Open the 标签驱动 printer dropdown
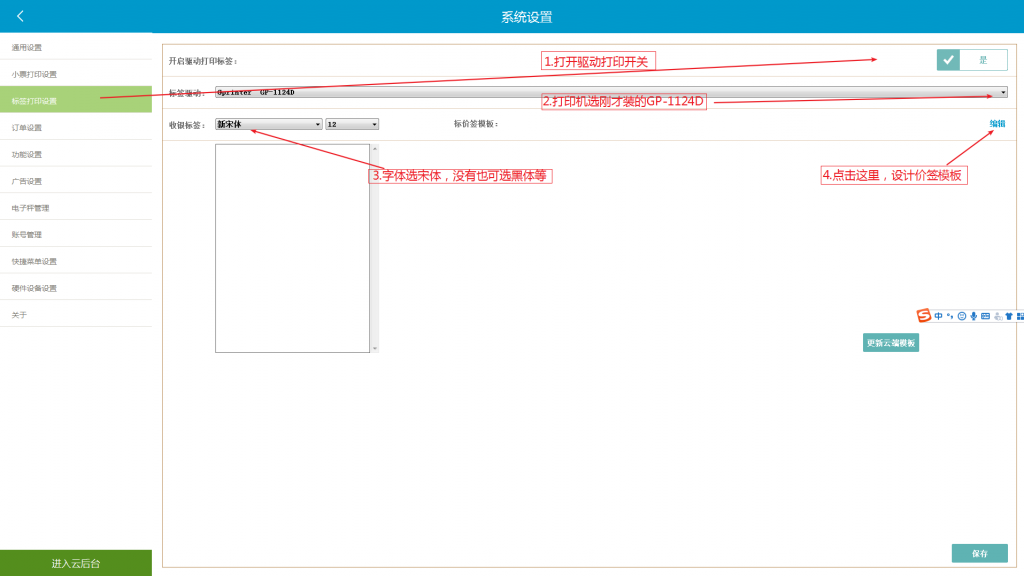The image size is (1024, 576). coord(611,92)
